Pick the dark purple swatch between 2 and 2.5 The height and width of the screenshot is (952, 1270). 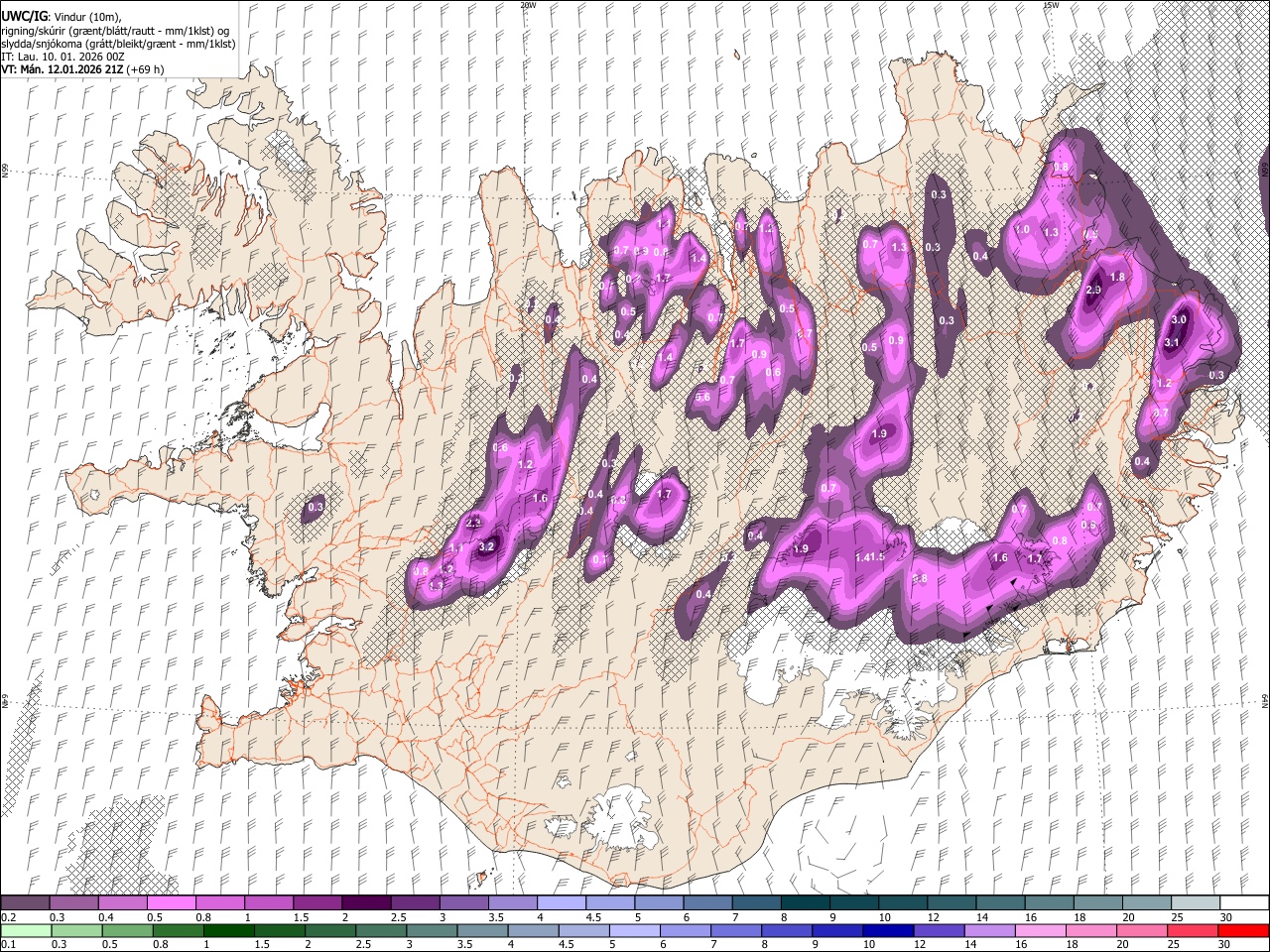click(x=366, y=902)
